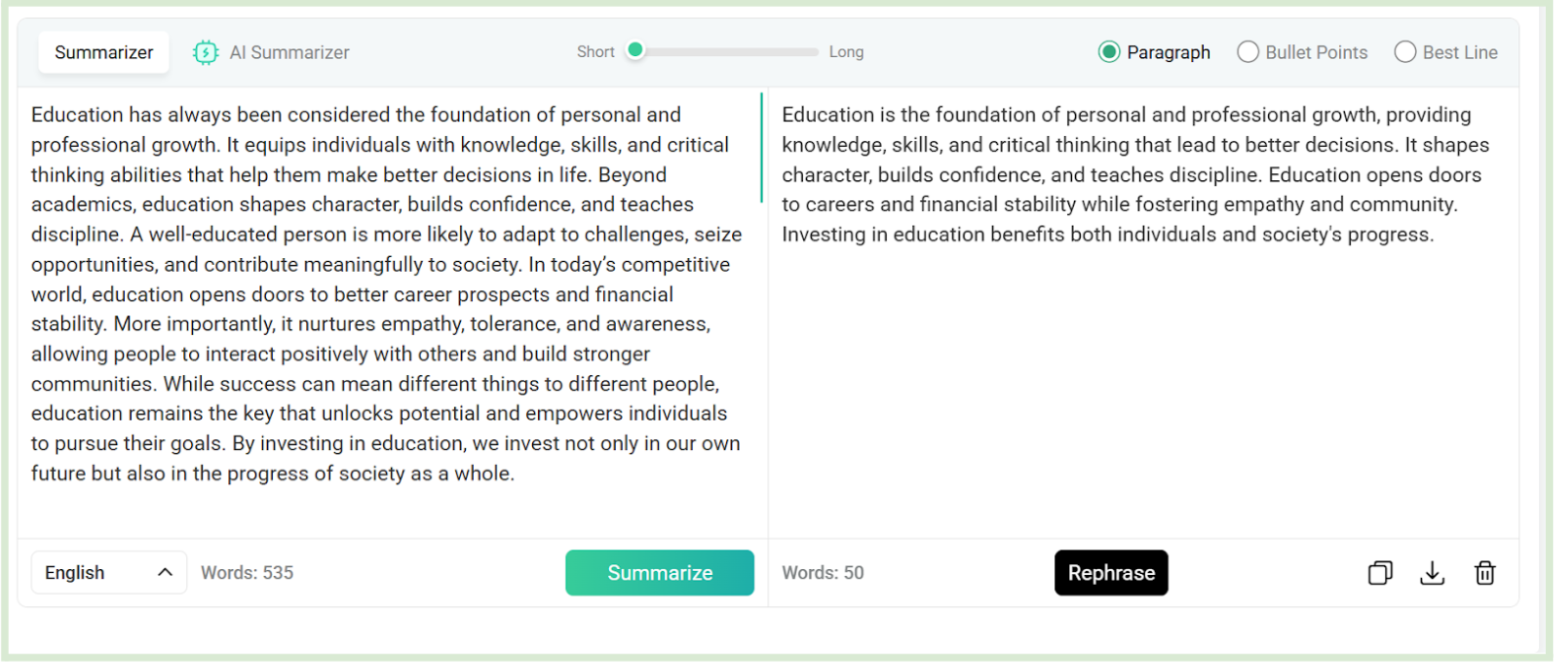
Task: Click the Rephrase button
Action: (x=1111, y=573)
